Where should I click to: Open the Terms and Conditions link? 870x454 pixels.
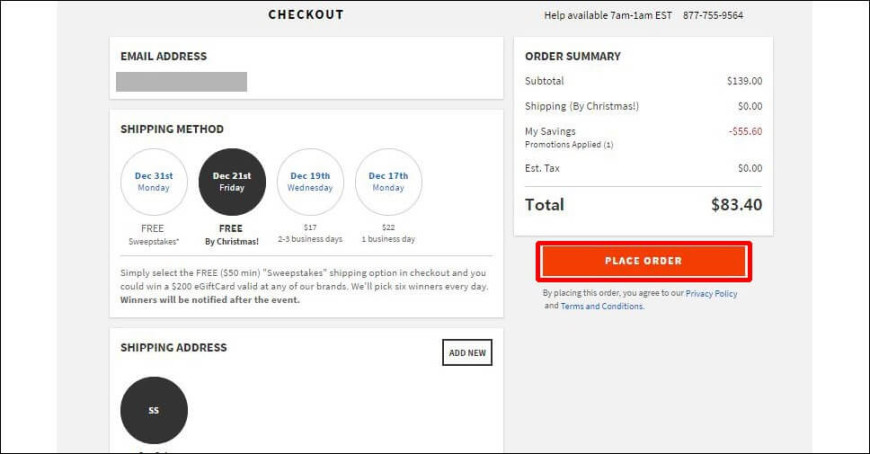pyautogui.click(x=602, y=306)
